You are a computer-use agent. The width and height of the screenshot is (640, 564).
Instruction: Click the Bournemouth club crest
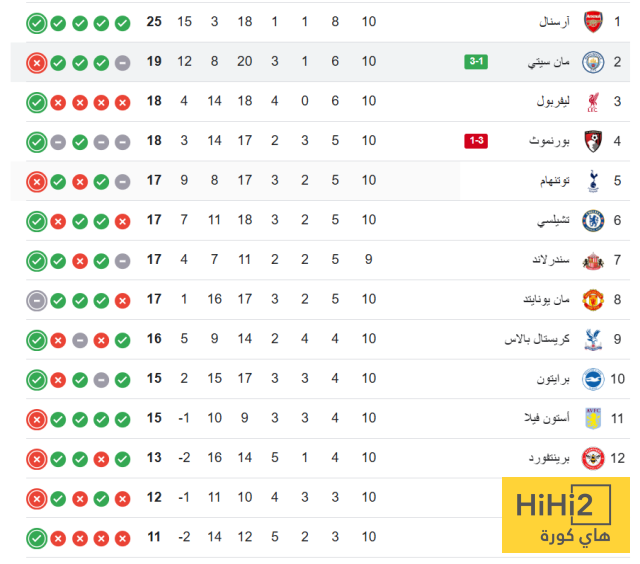click(593, 141)
